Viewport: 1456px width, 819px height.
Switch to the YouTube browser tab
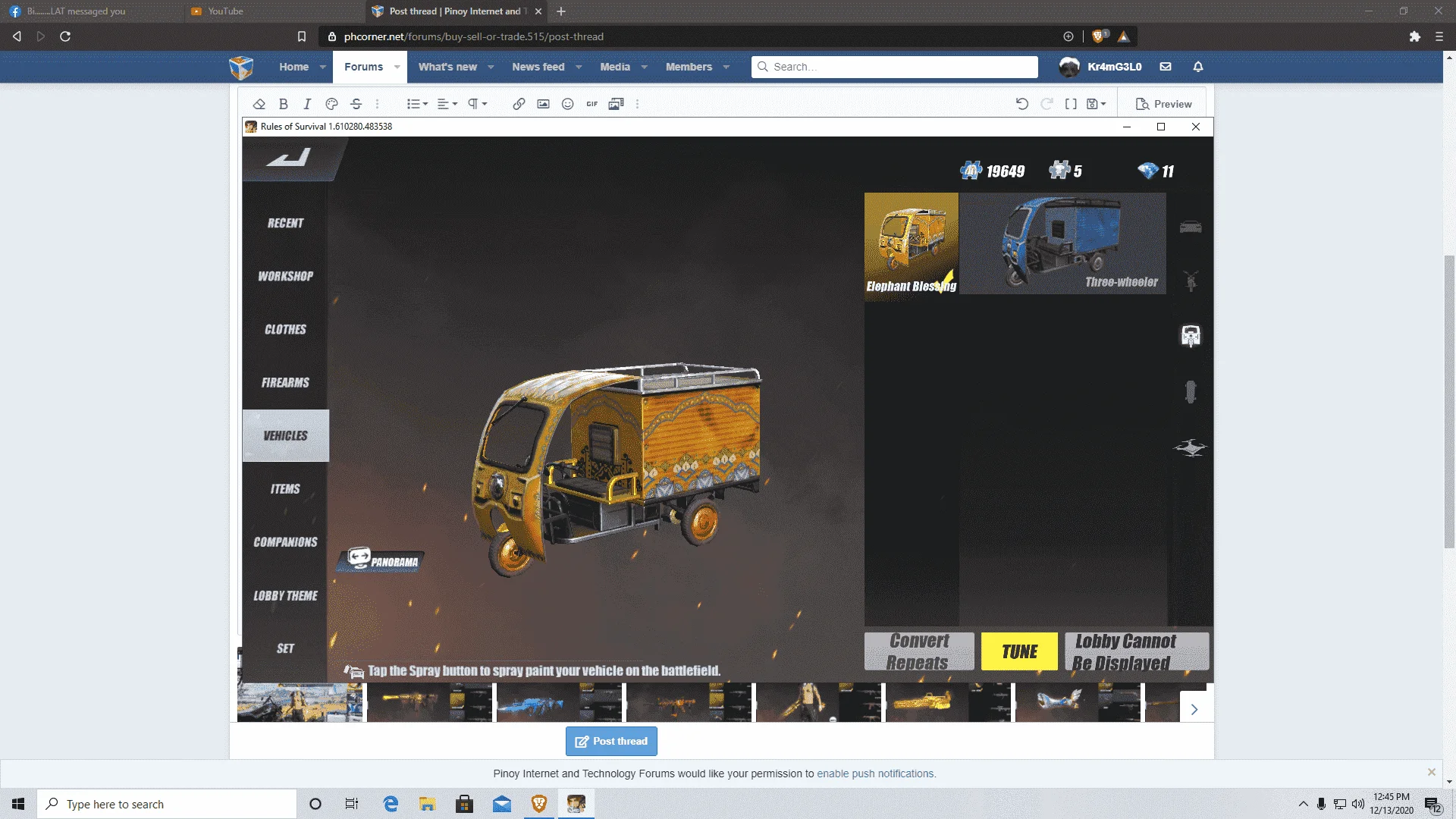pyautogui.click(x=273, y=11)
